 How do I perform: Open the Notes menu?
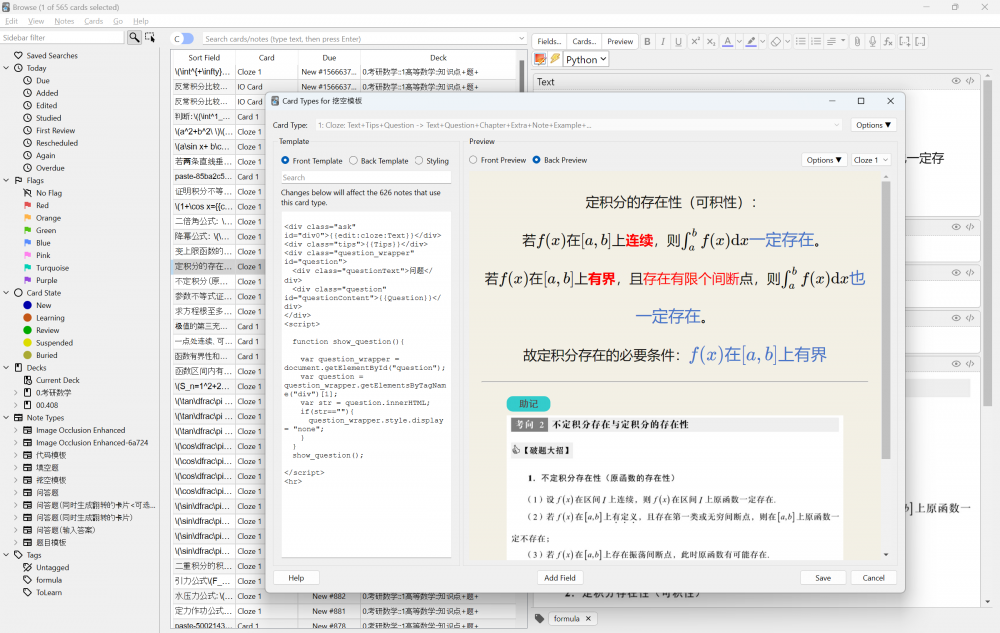click(64, 21)
